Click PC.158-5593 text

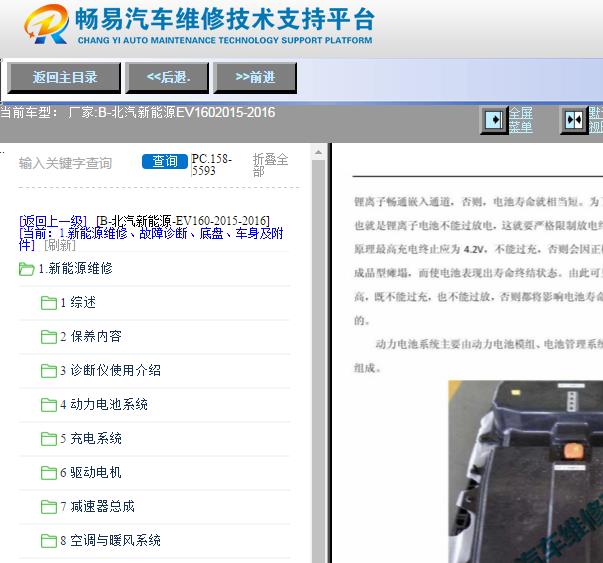[x=212, y=164]
